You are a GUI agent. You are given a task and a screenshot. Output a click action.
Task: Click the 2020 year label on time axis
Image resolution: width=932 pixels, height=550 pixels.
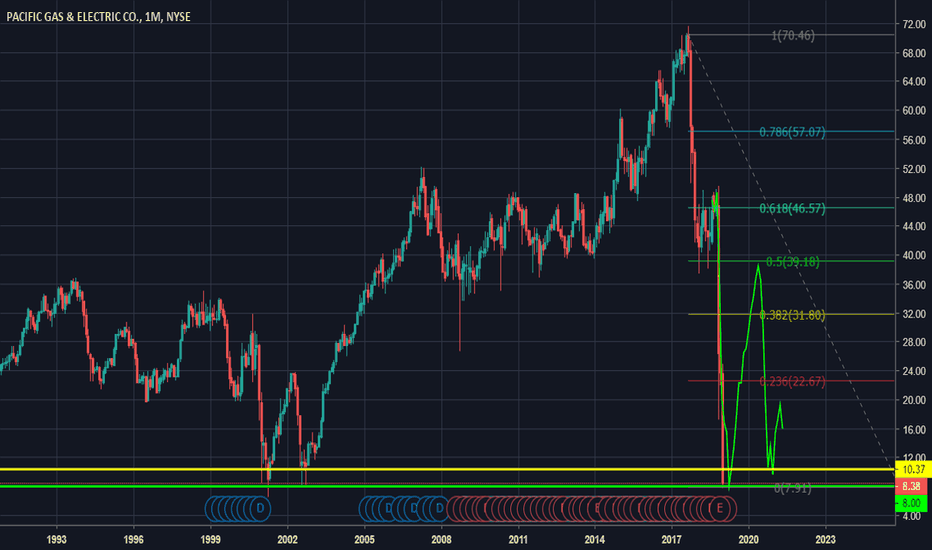coord(748,540)
